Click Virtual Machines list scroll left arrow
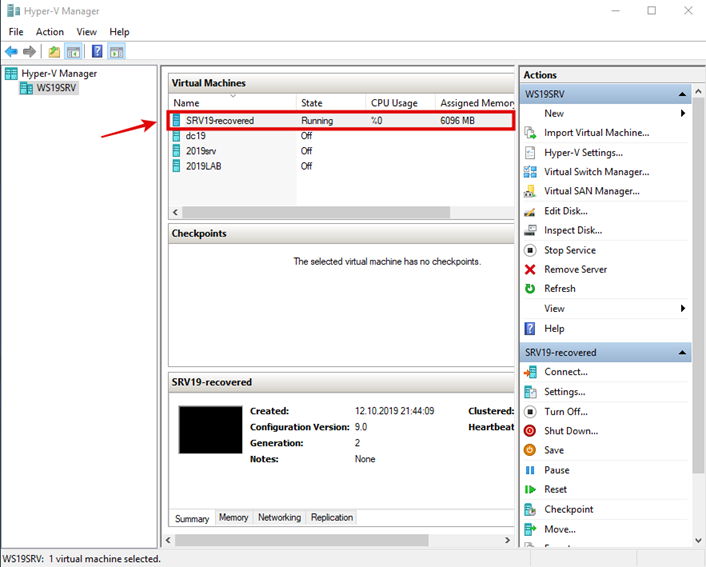 coord(175,212)
